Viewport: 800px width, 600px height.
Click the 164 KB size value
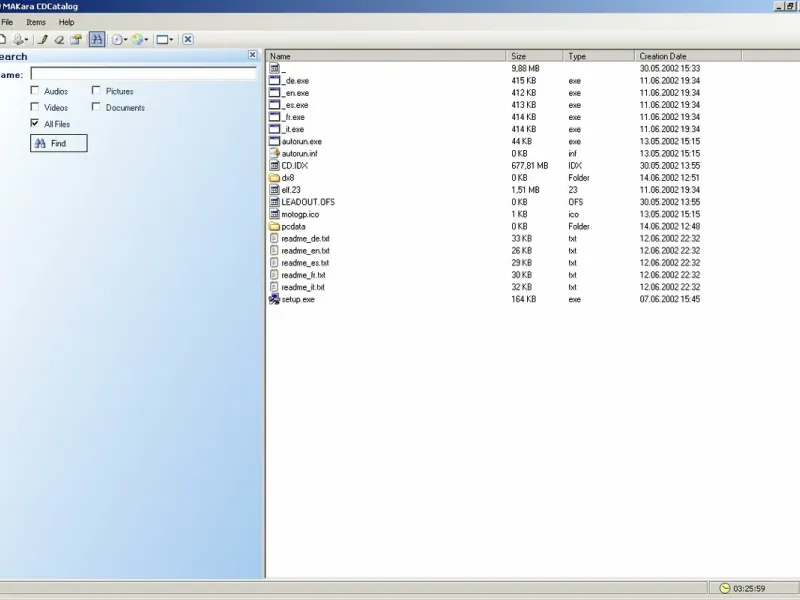[523, 299]
